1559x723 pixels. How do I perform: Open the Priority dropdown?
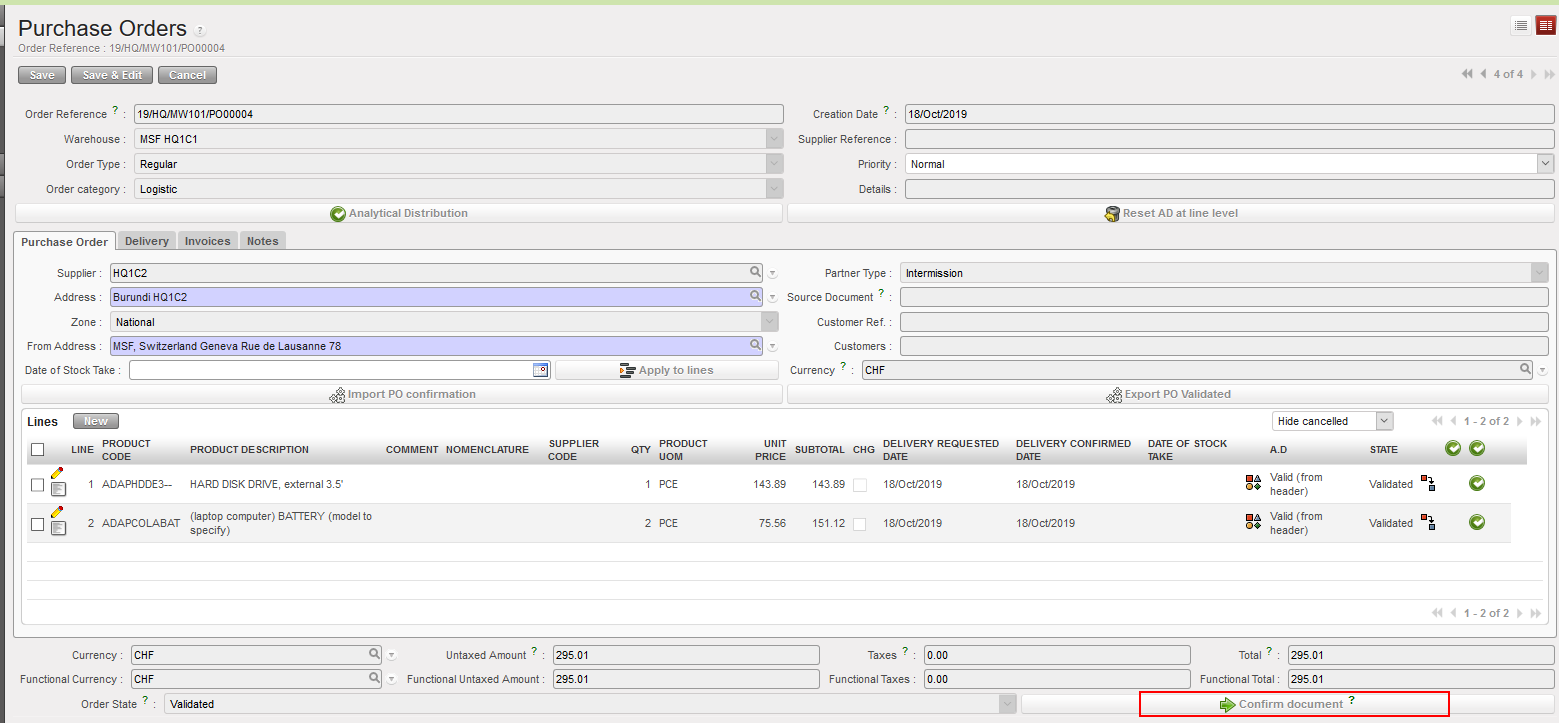coord(1545,164)
